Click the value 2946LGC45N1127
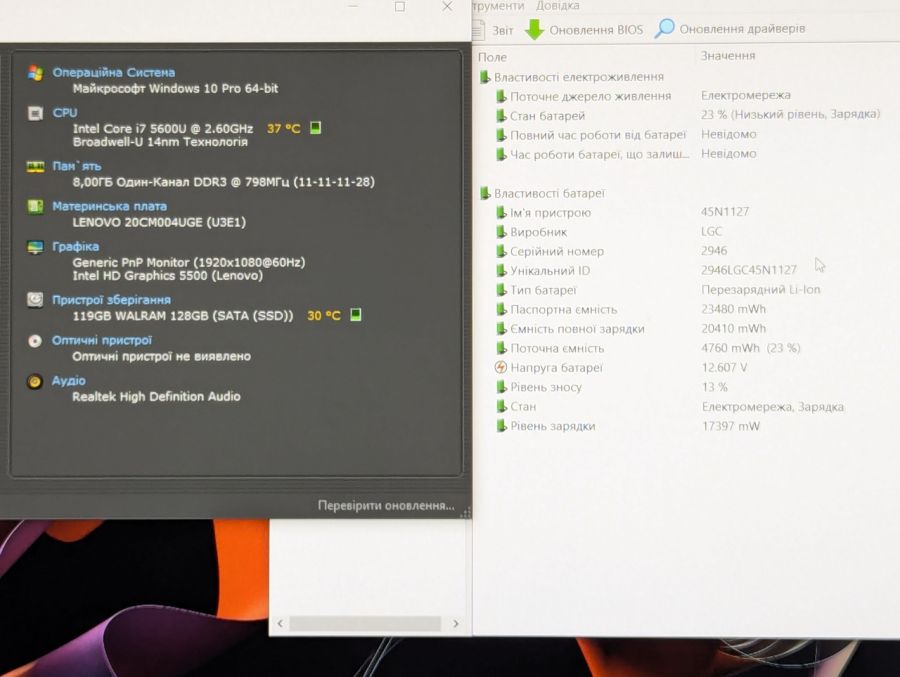The width and height of the screenshot is (900, 677). (748, 270)
